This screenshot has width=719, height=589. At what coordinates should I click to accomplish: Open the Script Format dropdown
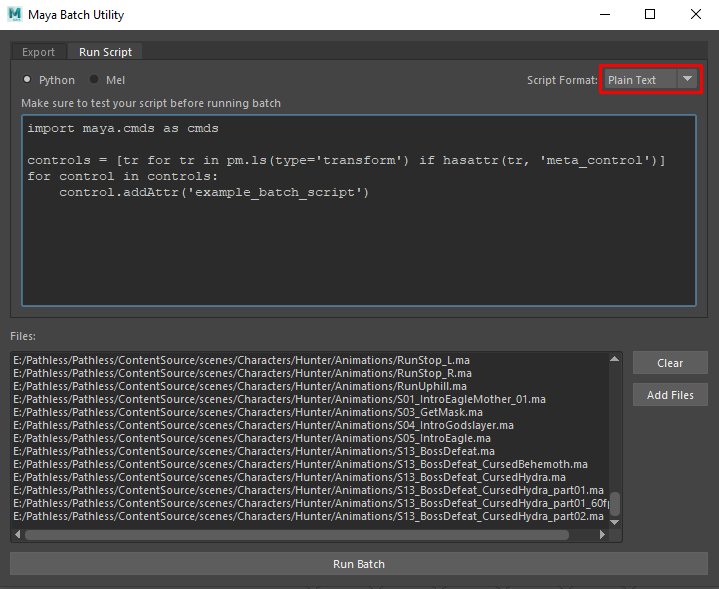click(x=651, y=80)
